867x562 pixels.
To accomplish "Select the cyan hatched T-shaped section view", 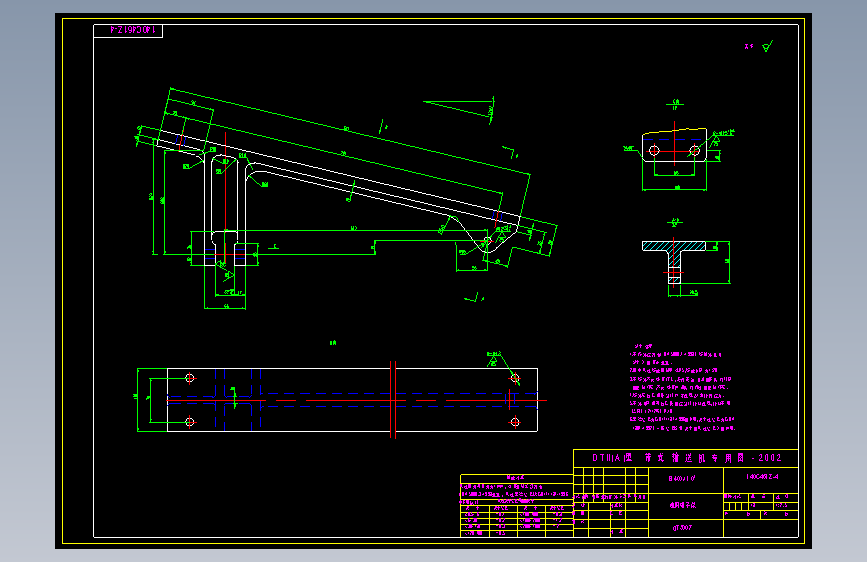I will click(673, 262).
